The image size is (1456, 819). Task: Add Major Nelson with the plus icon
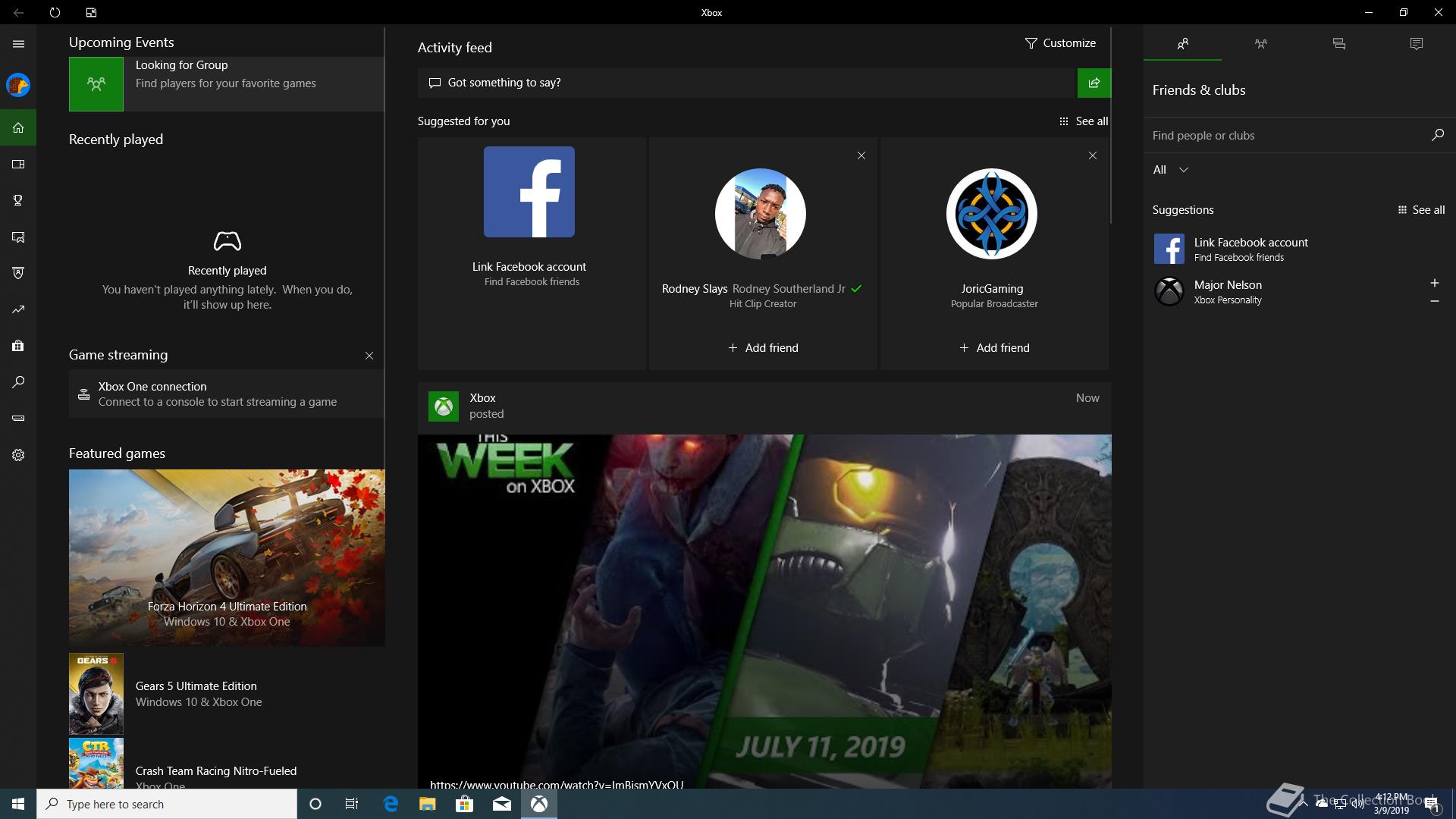tap(1434, 283)
